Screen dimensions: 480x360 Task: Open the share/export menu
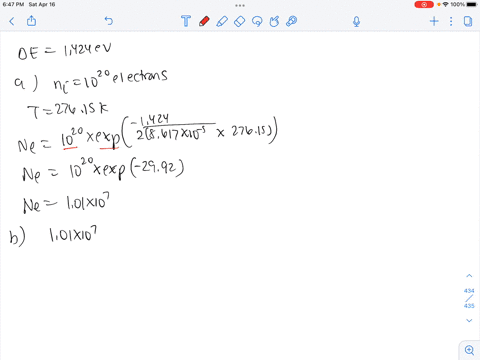pos(31,21)
